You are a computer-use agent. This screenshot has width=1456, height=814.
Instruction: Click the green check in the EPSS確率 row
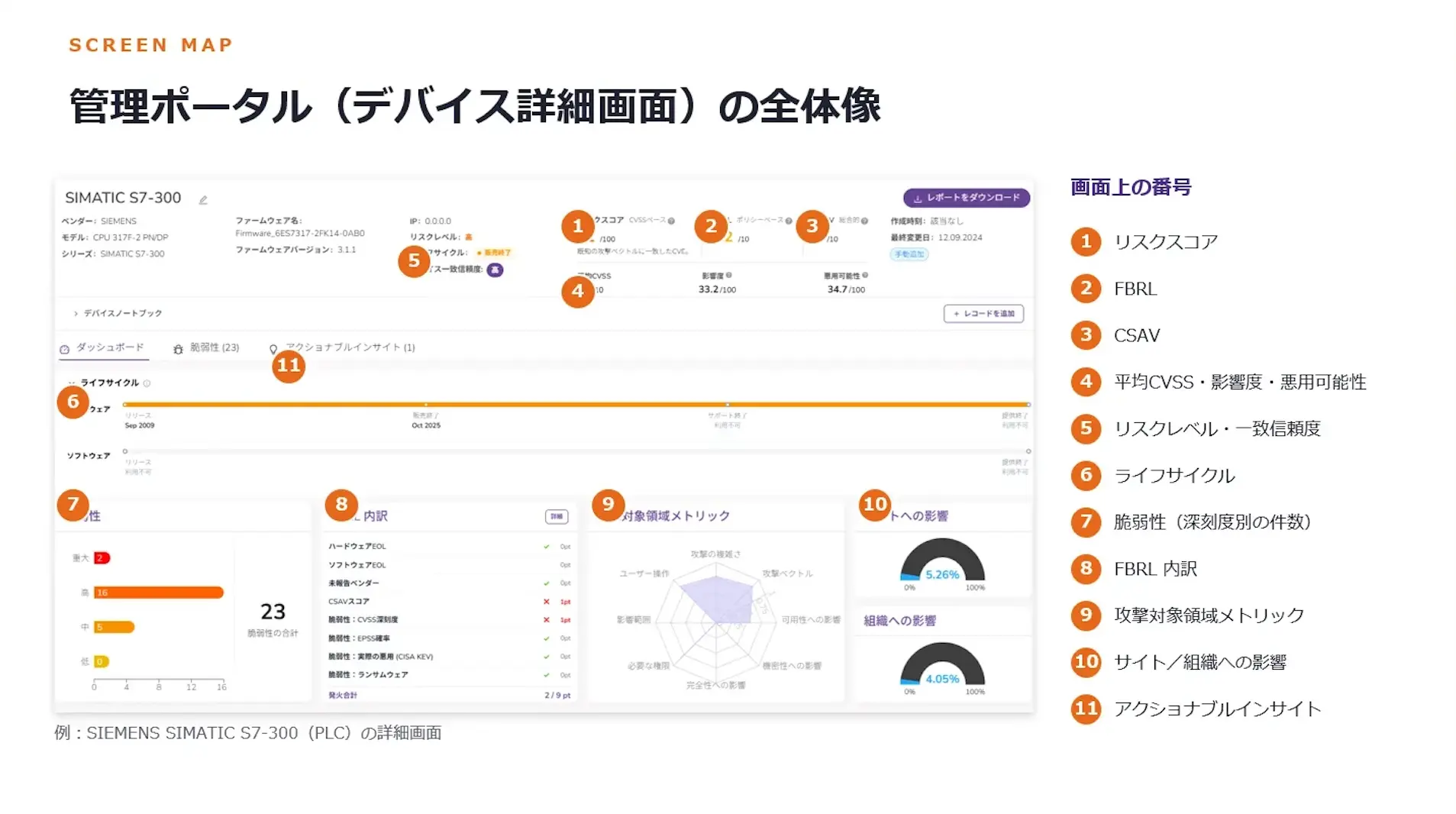point(547,638)
